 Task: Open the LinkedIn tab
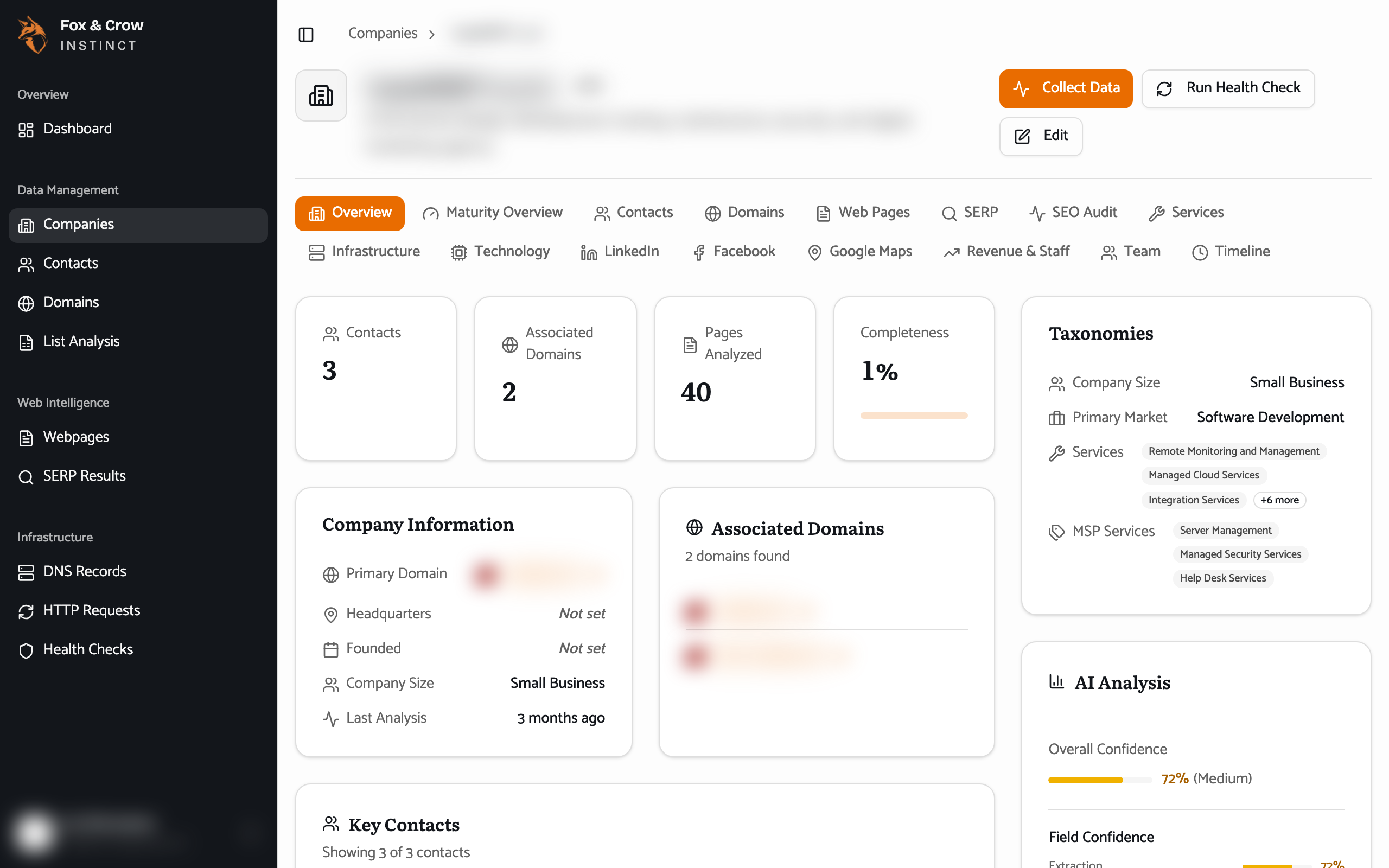(x=620, y=252)
